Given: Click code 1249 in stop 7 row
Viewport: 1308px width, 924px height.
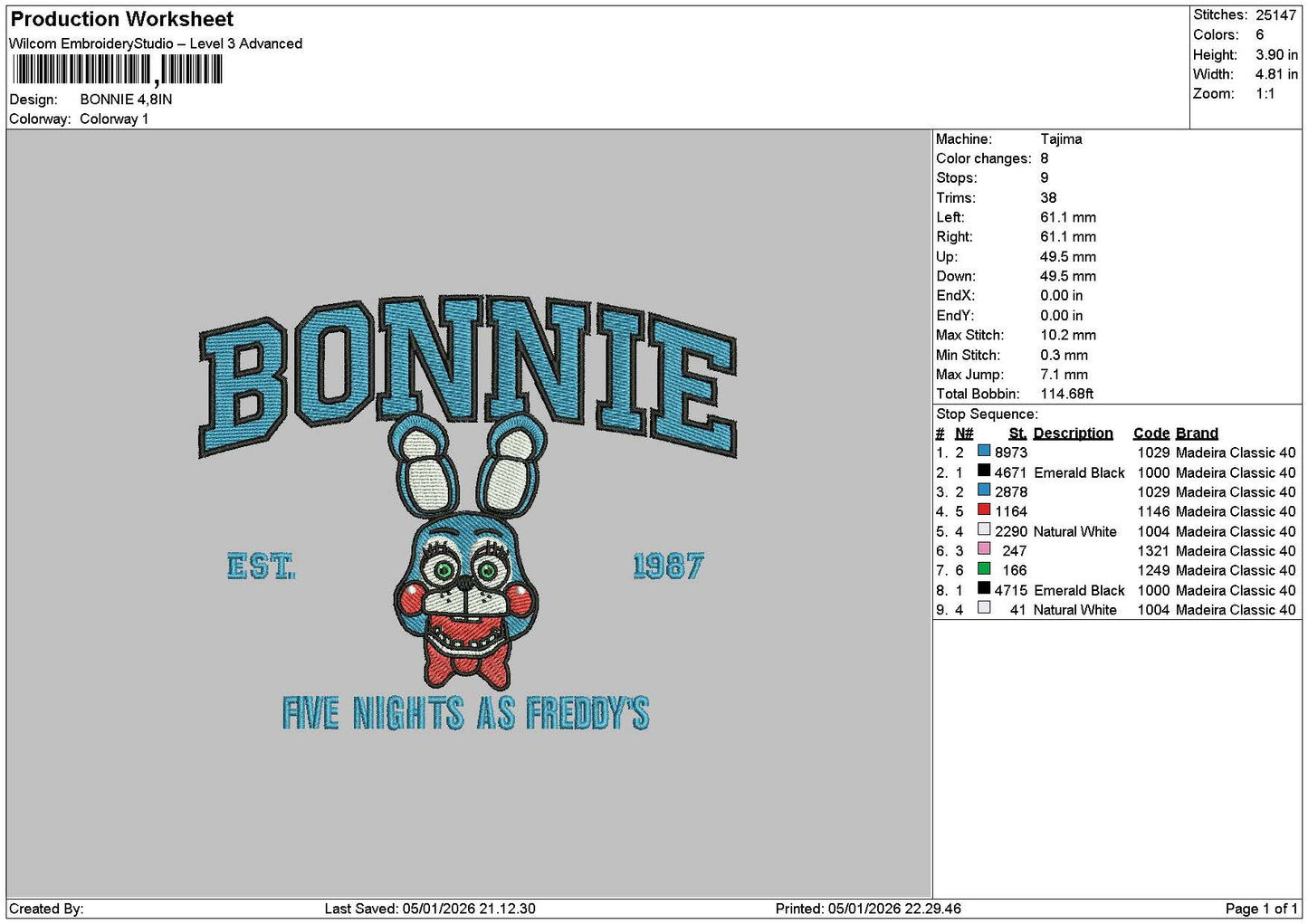Looking at the screenshot, I should point(1154,571).
